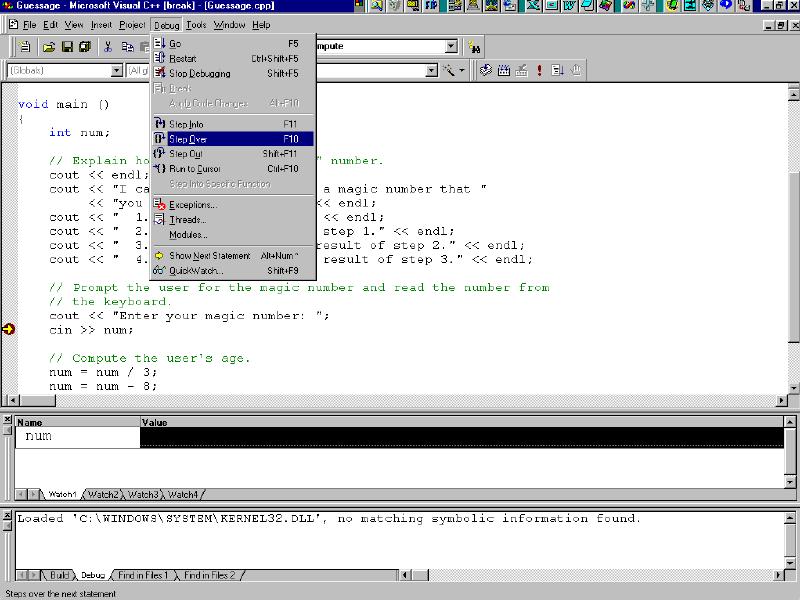Click the editor horizontal scrollbar left arrow
Screen dimensions: 800x600
pos(12,401)
